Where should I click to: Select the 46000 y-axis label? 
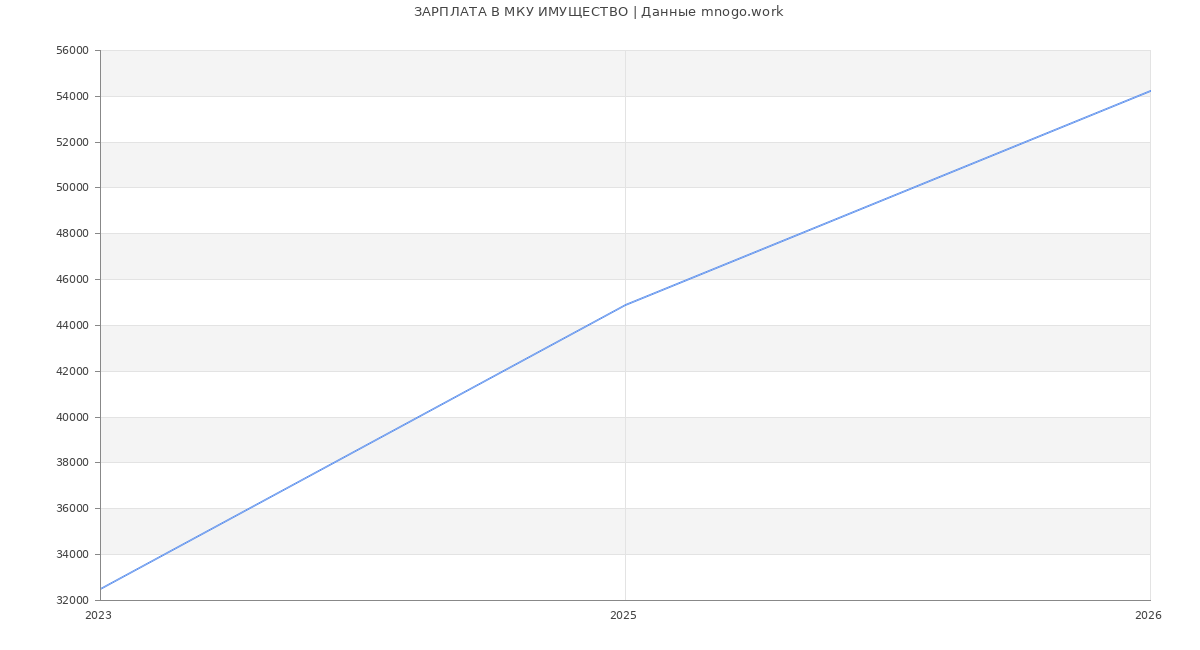pyautogui.click(x=72, y=280)
